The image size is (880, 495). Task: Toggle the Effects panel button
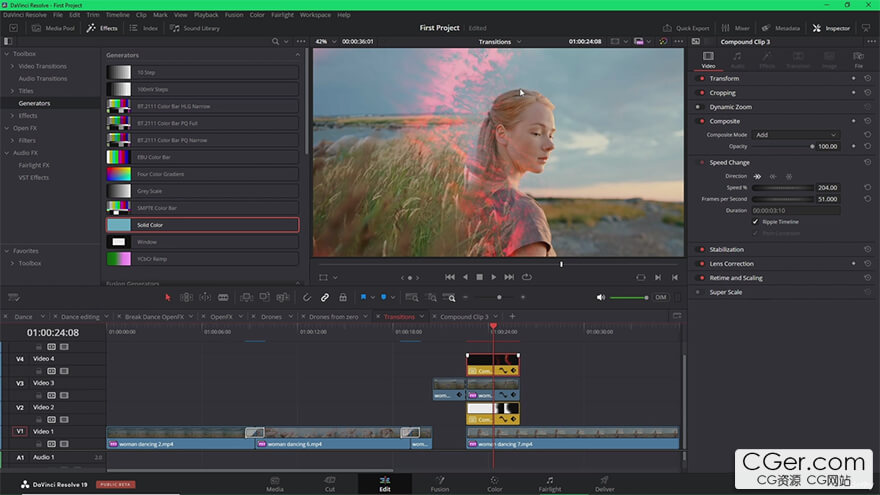(x=102, y=28)
